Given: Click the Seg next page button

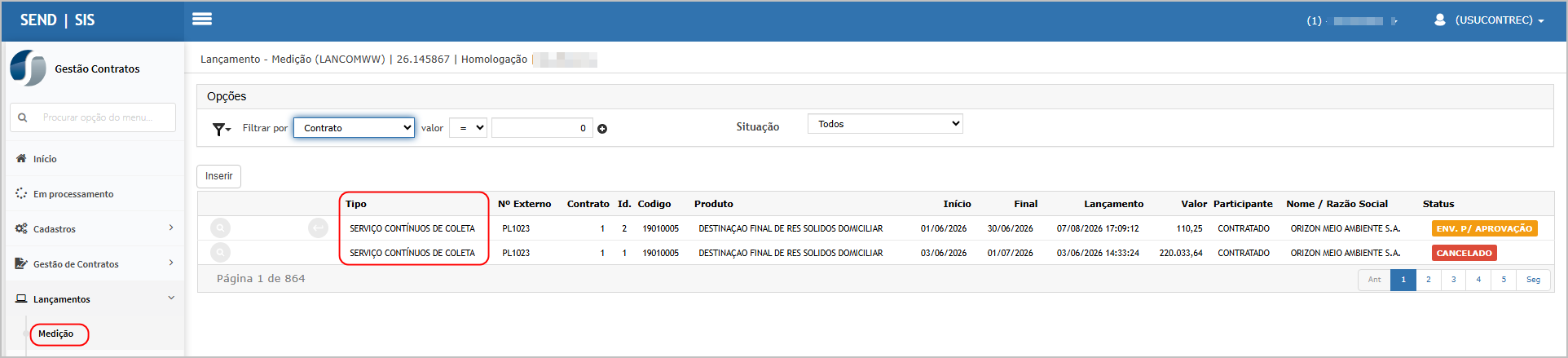Looking at the screenshot, I should click(x=1533, y=280).
